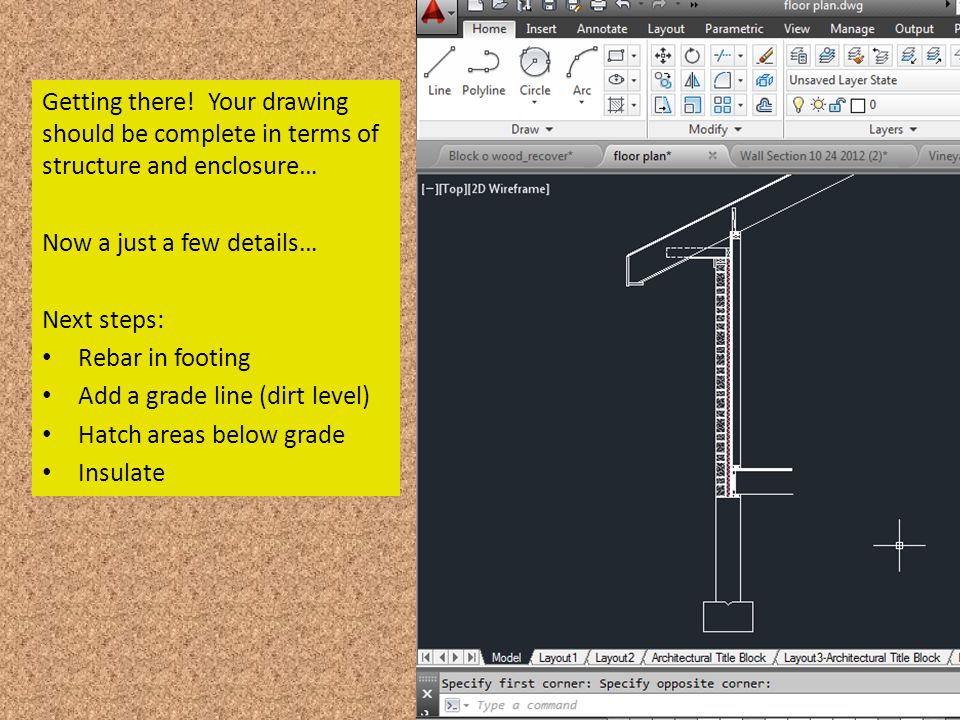Viewport: 960px width, 720px height.
Task: Click layer 0 color swatch
Action: pos(858,106)
